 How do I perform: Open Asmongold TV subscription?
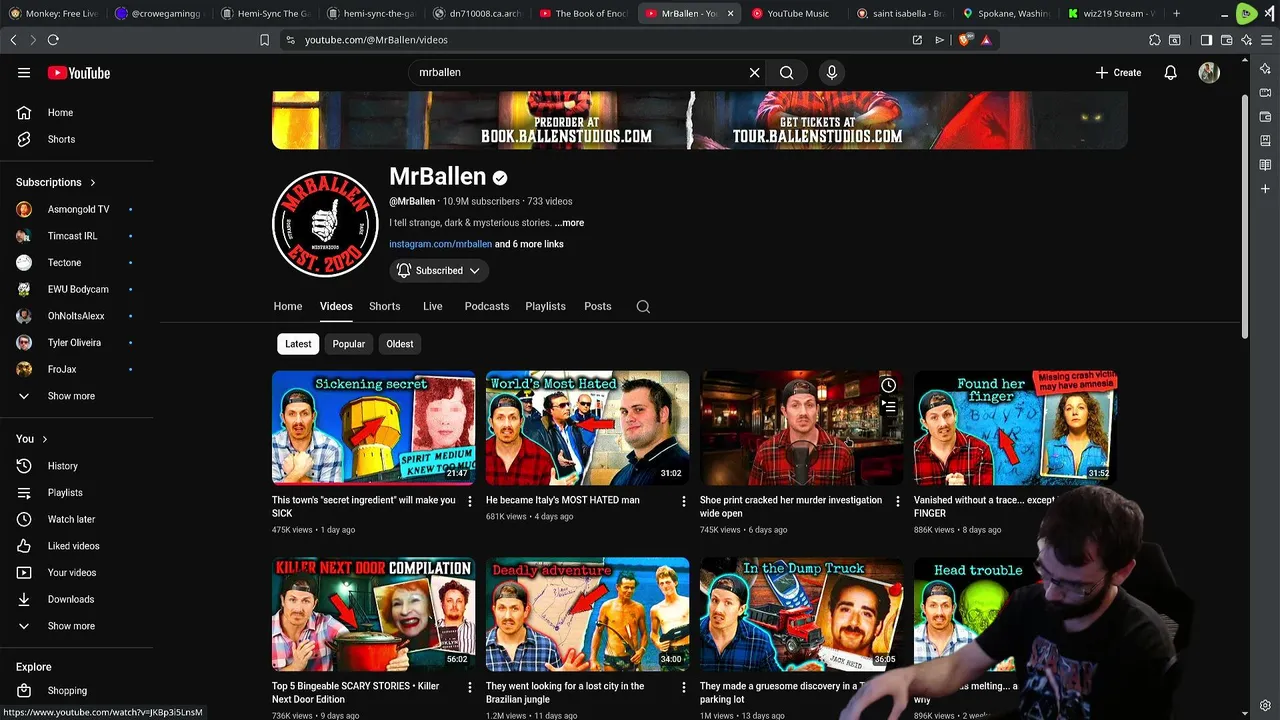point(77,210)
